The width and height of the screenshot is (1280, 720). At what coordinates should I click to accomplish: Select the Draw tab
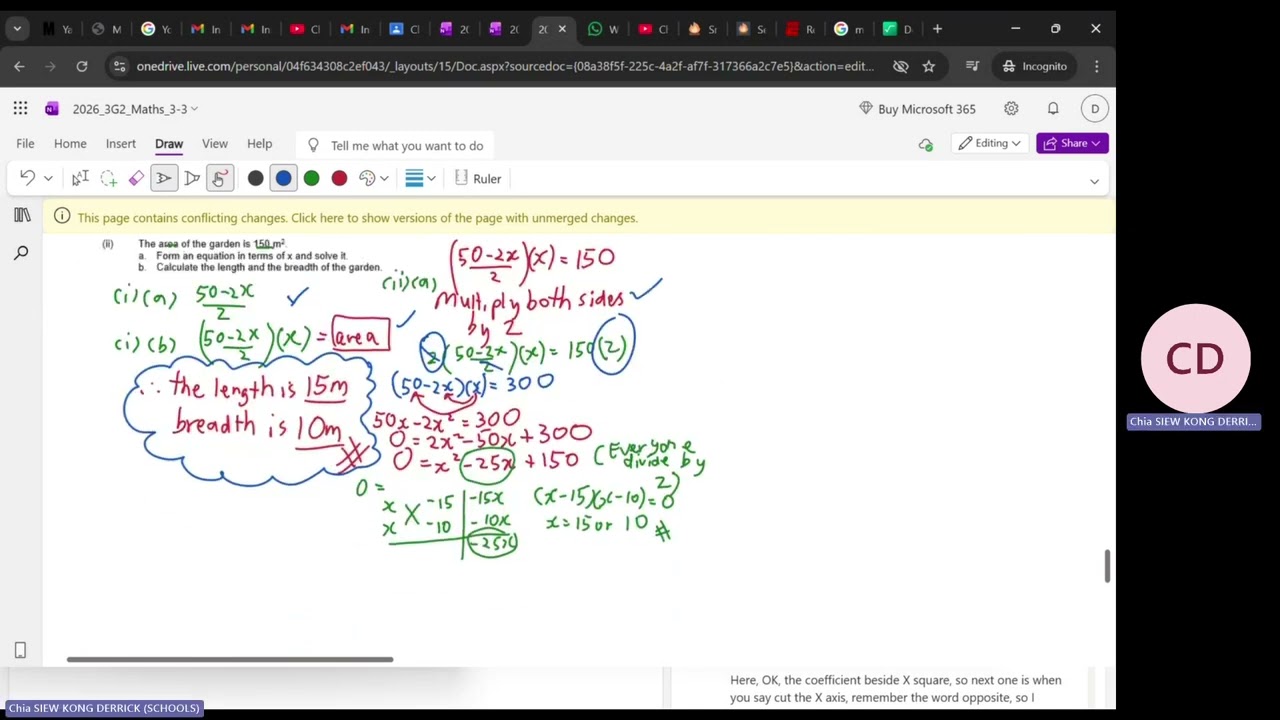tap(169, 144)
